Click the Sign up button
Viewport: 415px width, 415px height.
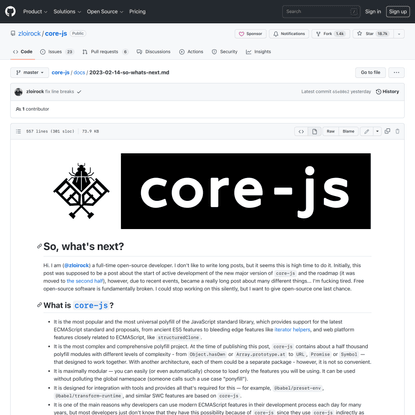coord(398,12)
